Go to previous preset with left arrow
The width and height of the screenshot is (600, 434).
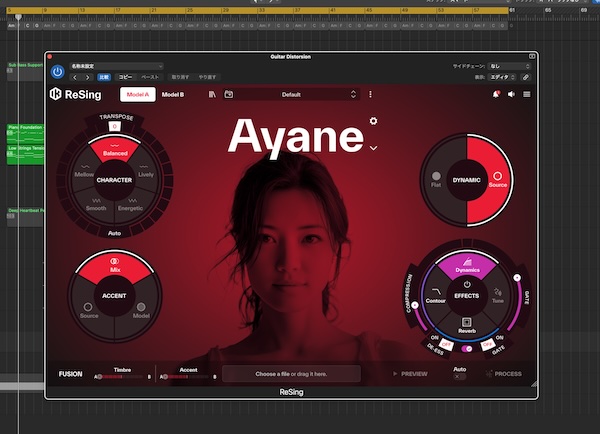(x=75, y=77)
